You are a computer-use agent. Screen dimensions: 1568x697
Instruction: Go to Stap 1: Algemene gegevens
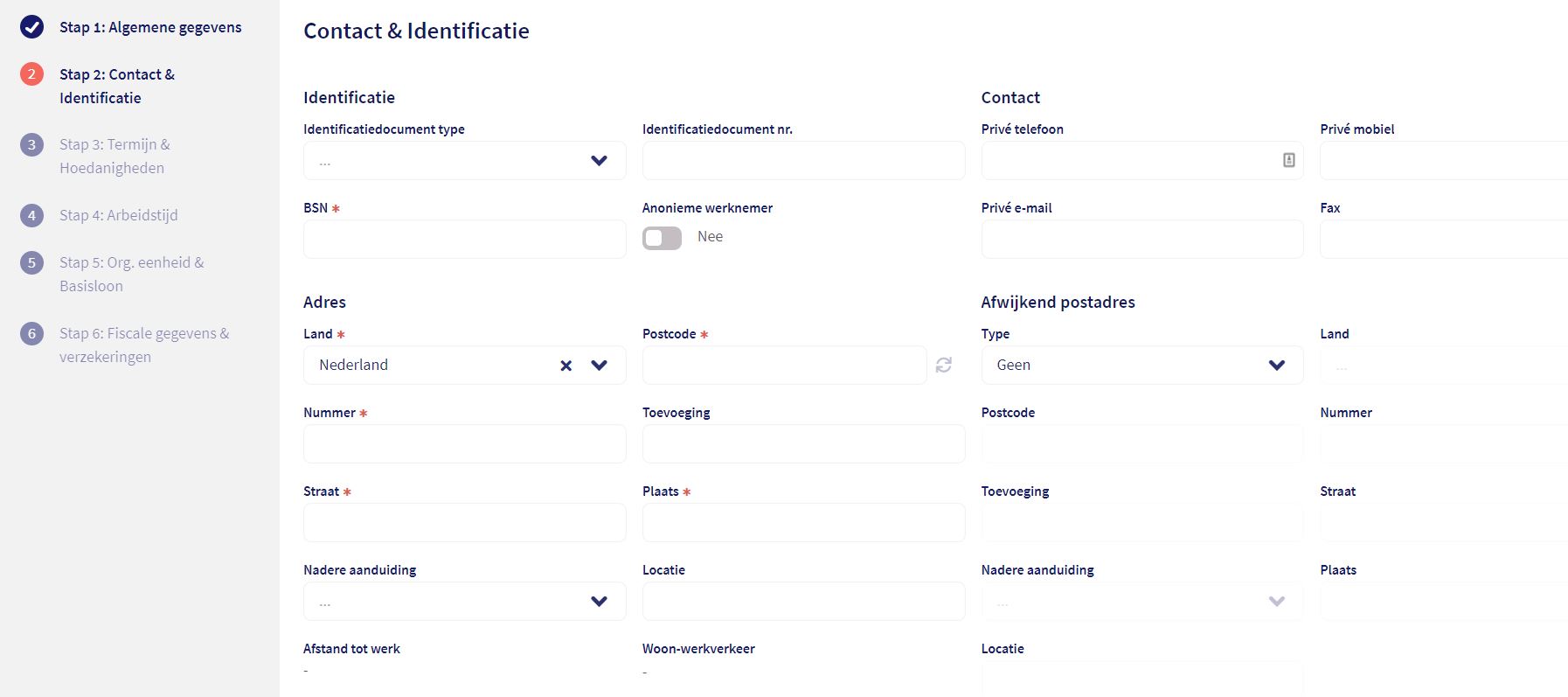click(x=150, y=27)
